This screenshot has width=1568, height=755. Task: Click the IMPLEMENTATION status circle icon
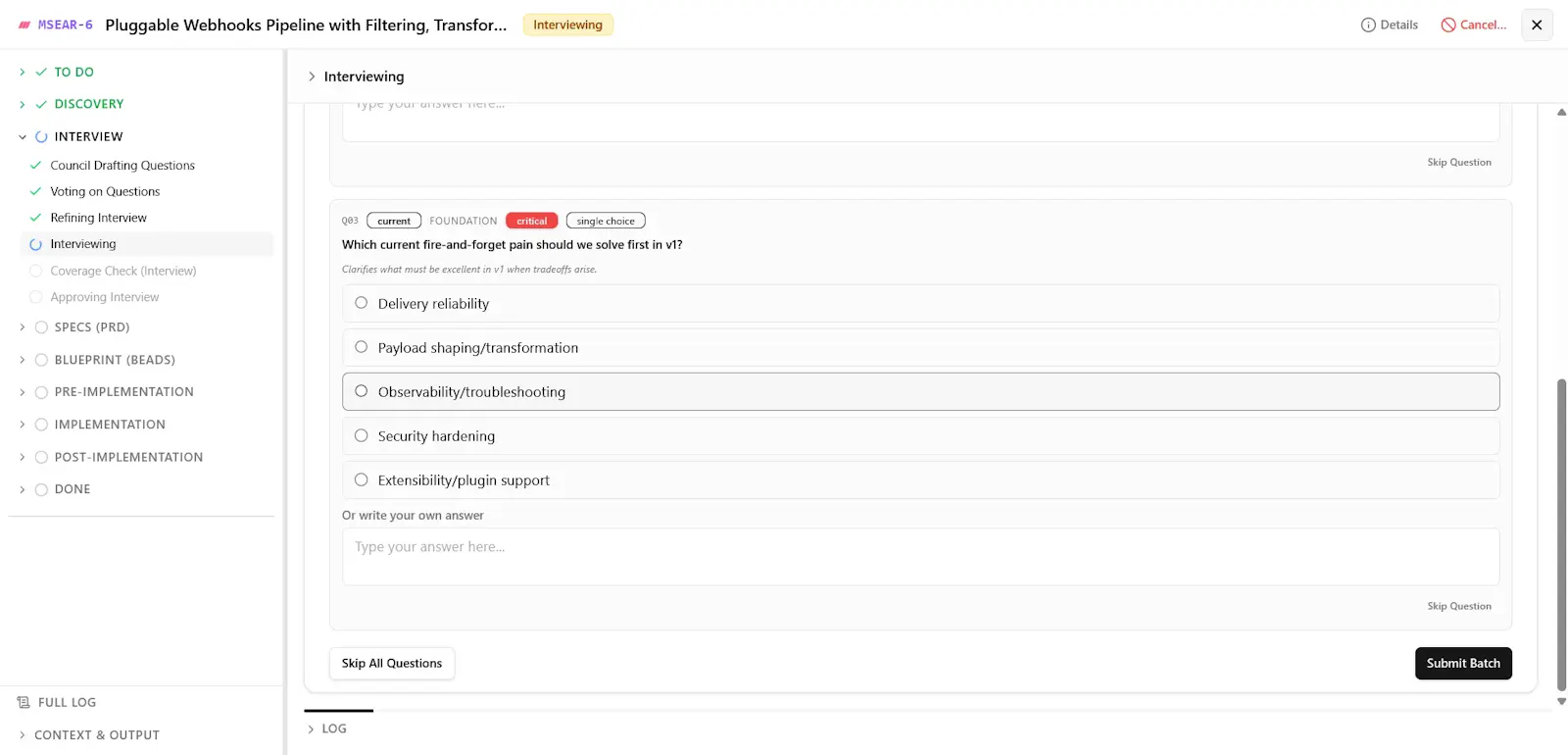(x=41, y=425)
